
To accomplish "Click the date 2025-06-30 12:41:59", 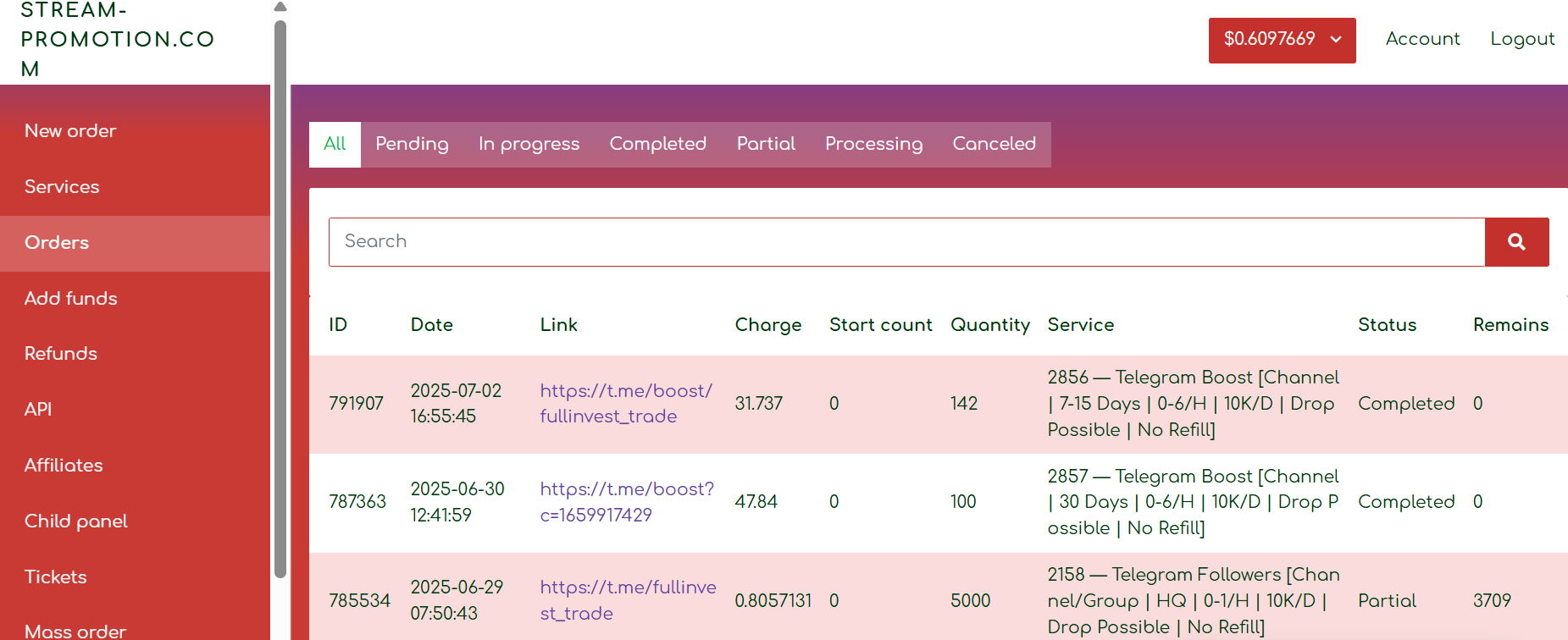I will pos(457,502).
